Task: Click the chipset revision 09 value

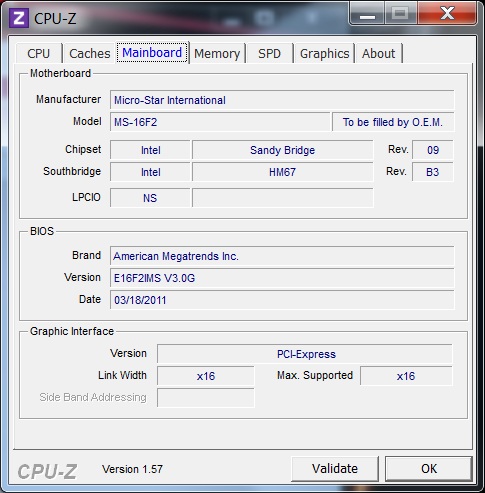Action: (433, 150)
